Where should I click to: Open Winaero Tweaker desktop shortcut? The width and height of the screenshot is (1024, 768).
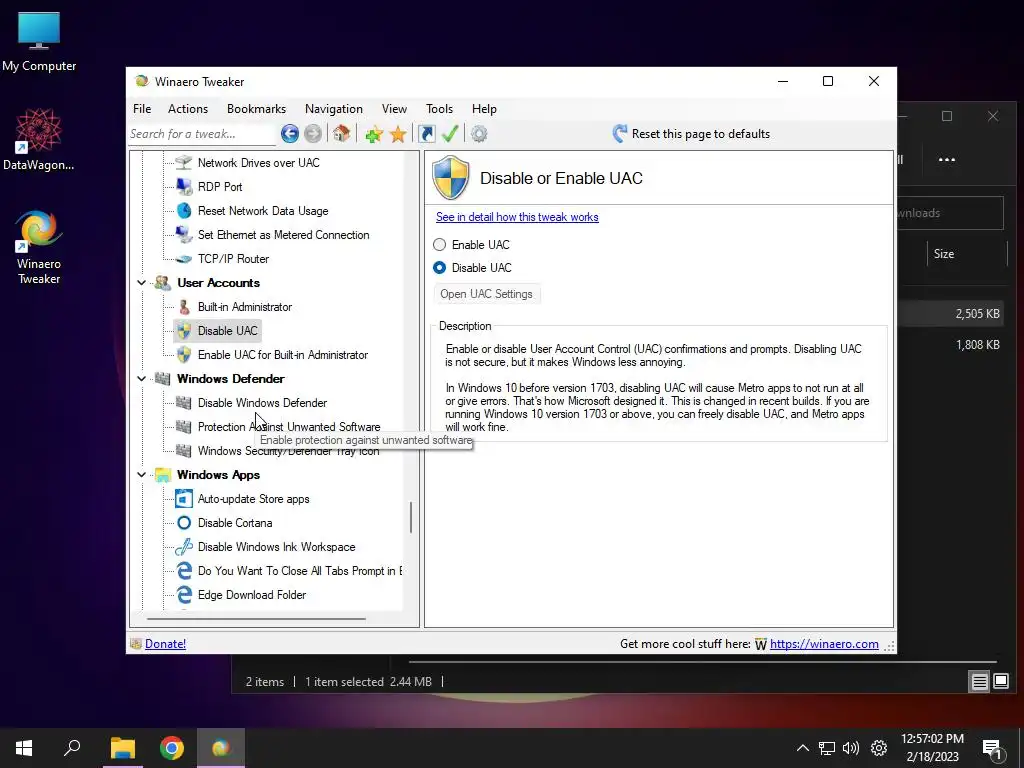tap(39, 247)
